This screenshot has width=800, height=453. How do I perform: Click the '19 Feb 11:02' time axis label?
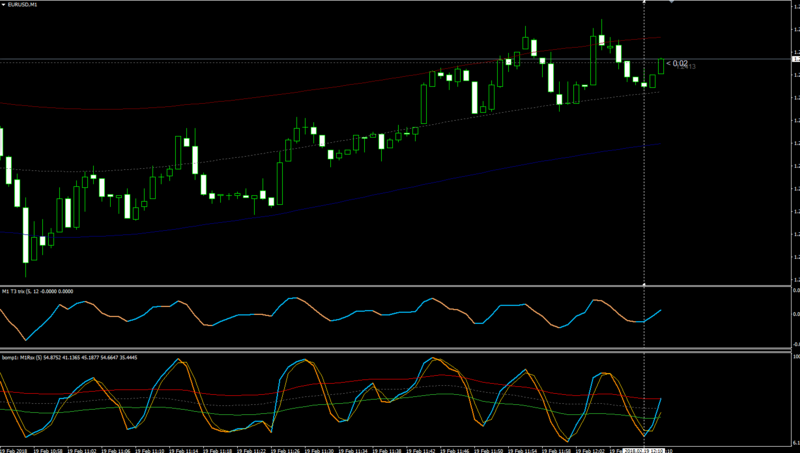(82, 450)
